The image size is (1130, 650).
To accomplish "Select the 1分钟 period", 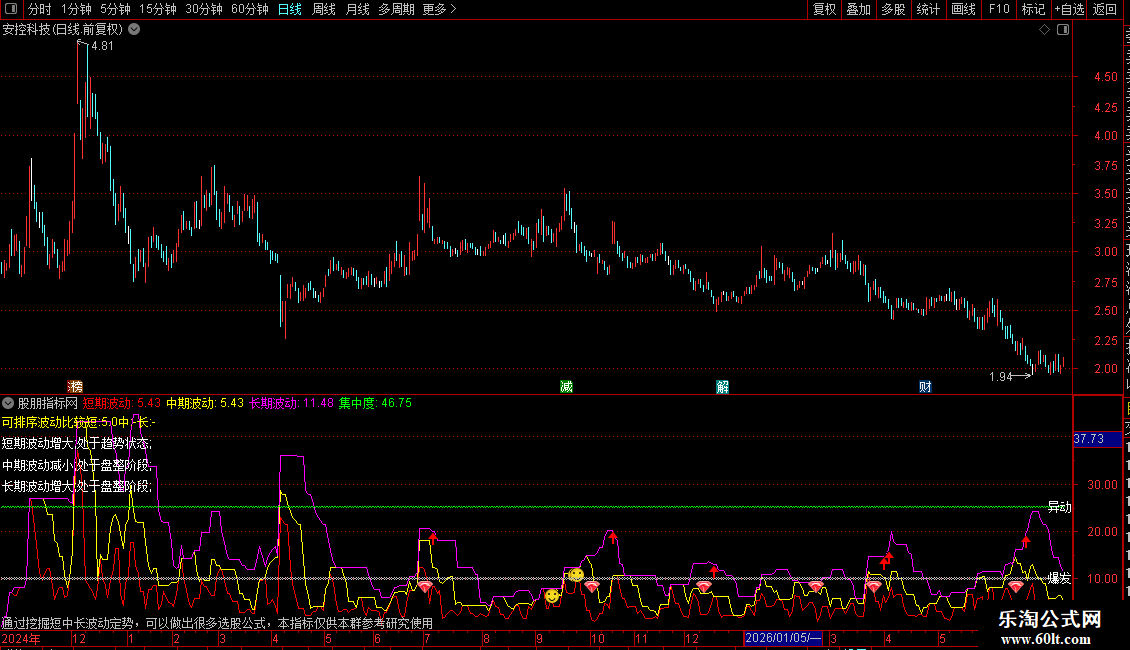I will 76,9.
